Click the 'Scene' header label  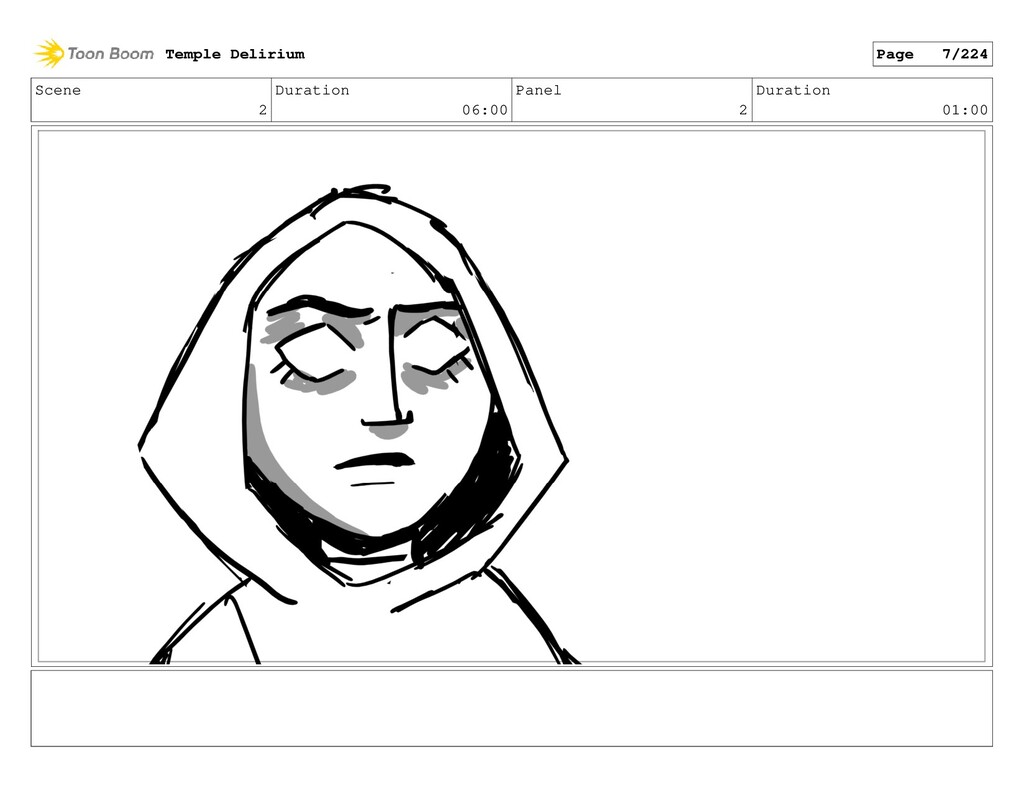pyautogui.click(x=58, y=90)
